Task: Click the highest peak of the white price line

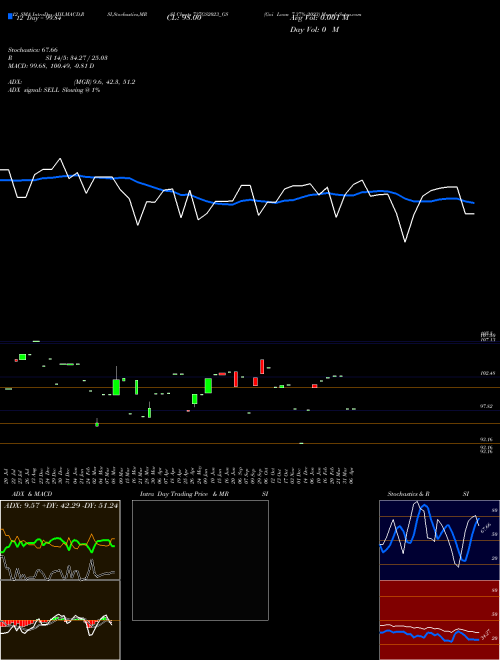Action: point(60,159)
